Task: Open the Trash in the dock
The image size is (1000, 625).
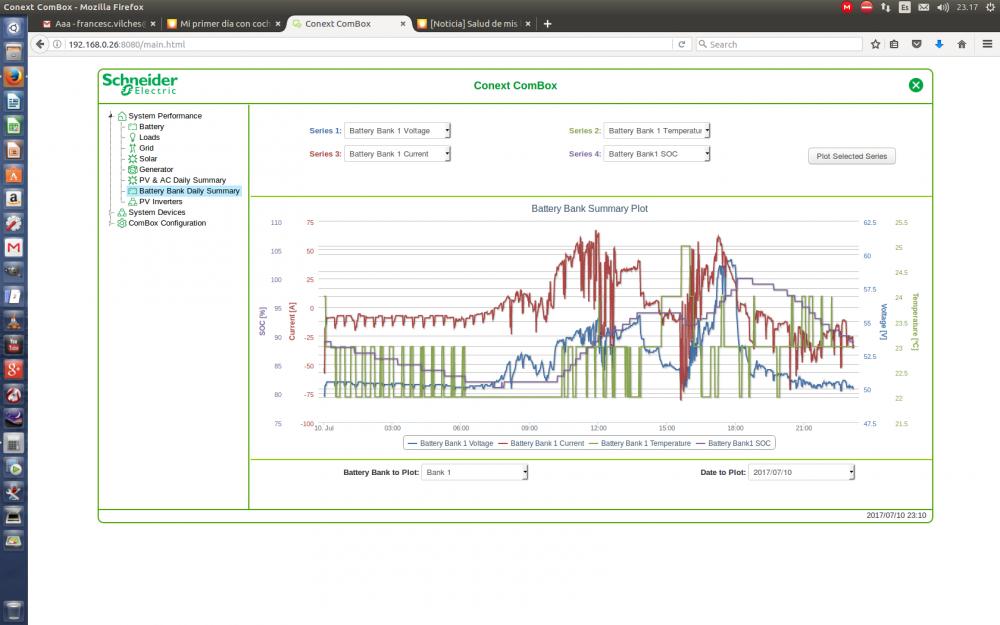Action: pos(13,609)
